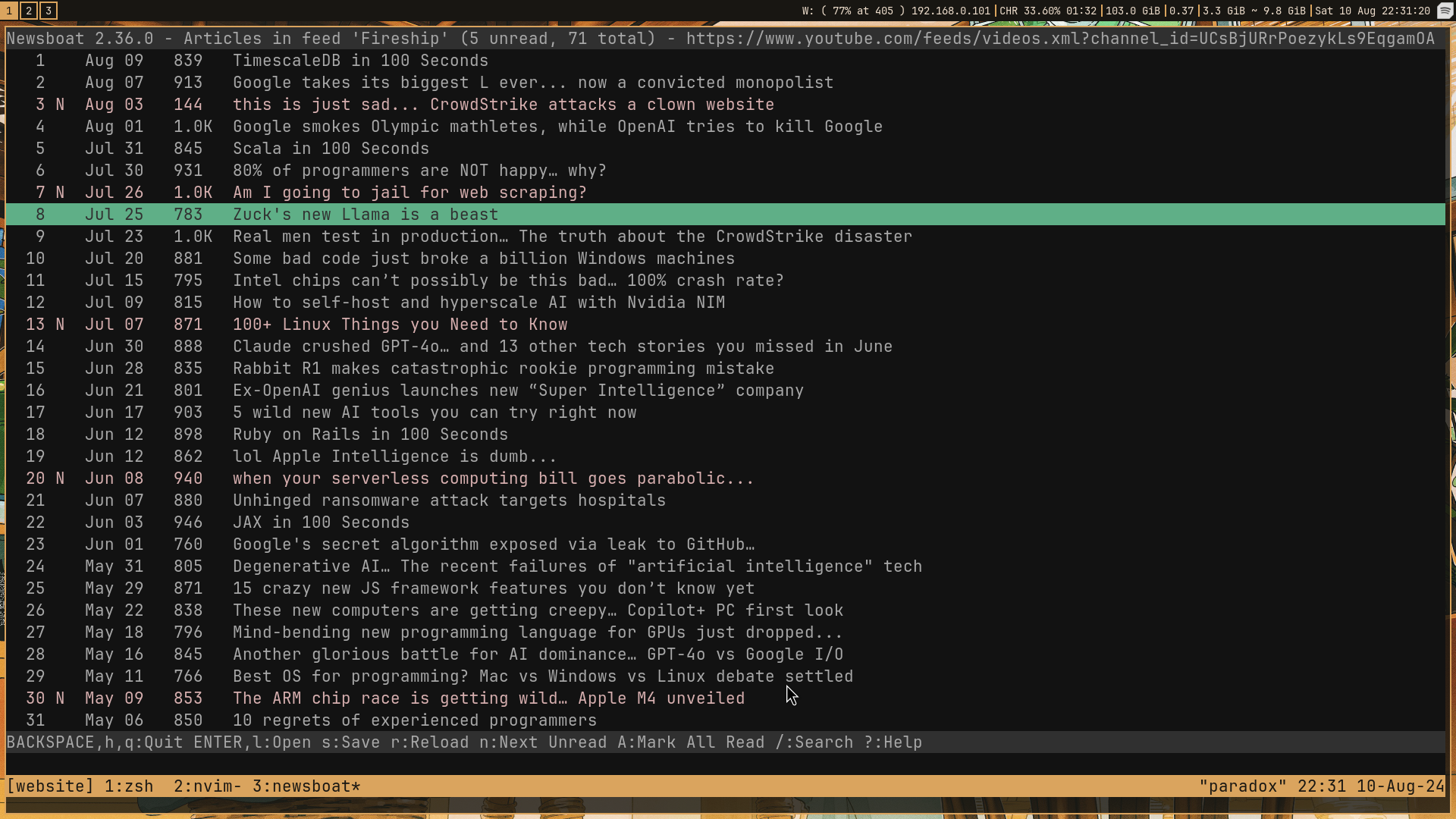Switch to workspace 2
Image resolution: width=1456 pixels, height=819 pixels.
point(29,11)
